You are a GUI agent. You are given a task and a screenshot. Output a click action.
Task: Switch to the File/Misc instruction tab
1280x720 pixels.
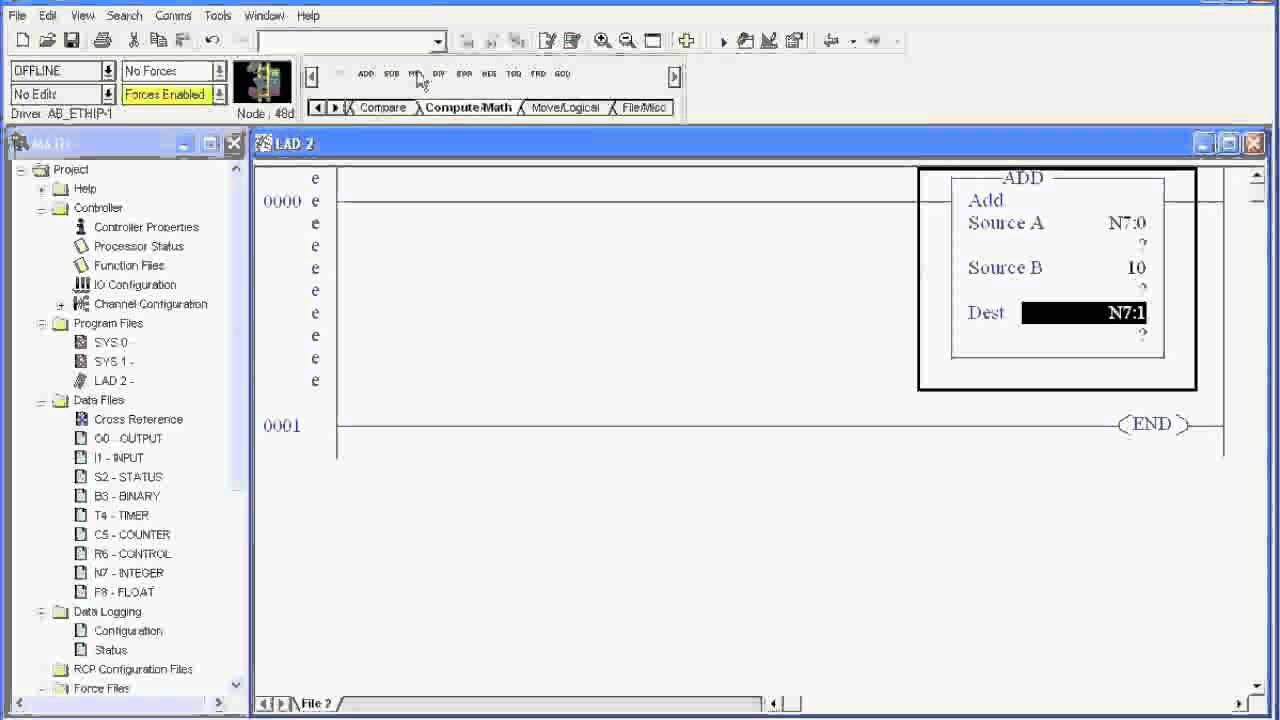point(644,108)
